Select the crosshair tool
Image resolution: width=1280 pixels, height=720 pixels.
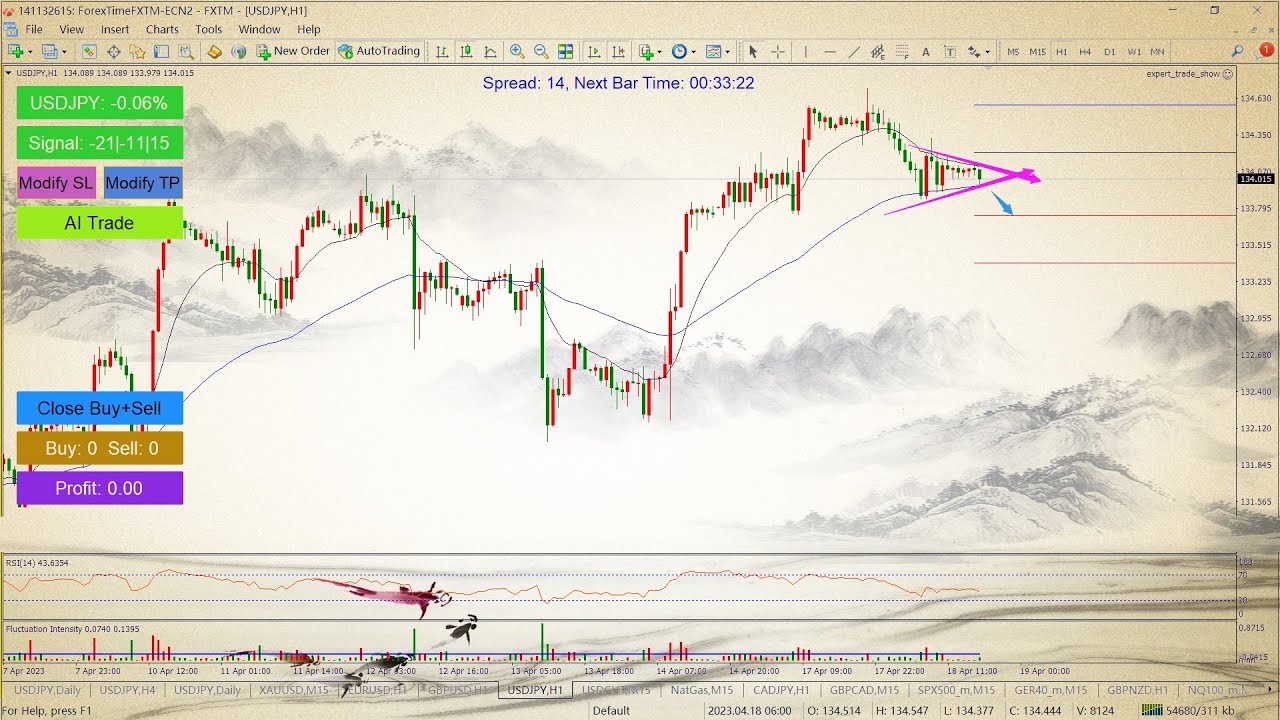pyautogui.click(x=777, y=51)
